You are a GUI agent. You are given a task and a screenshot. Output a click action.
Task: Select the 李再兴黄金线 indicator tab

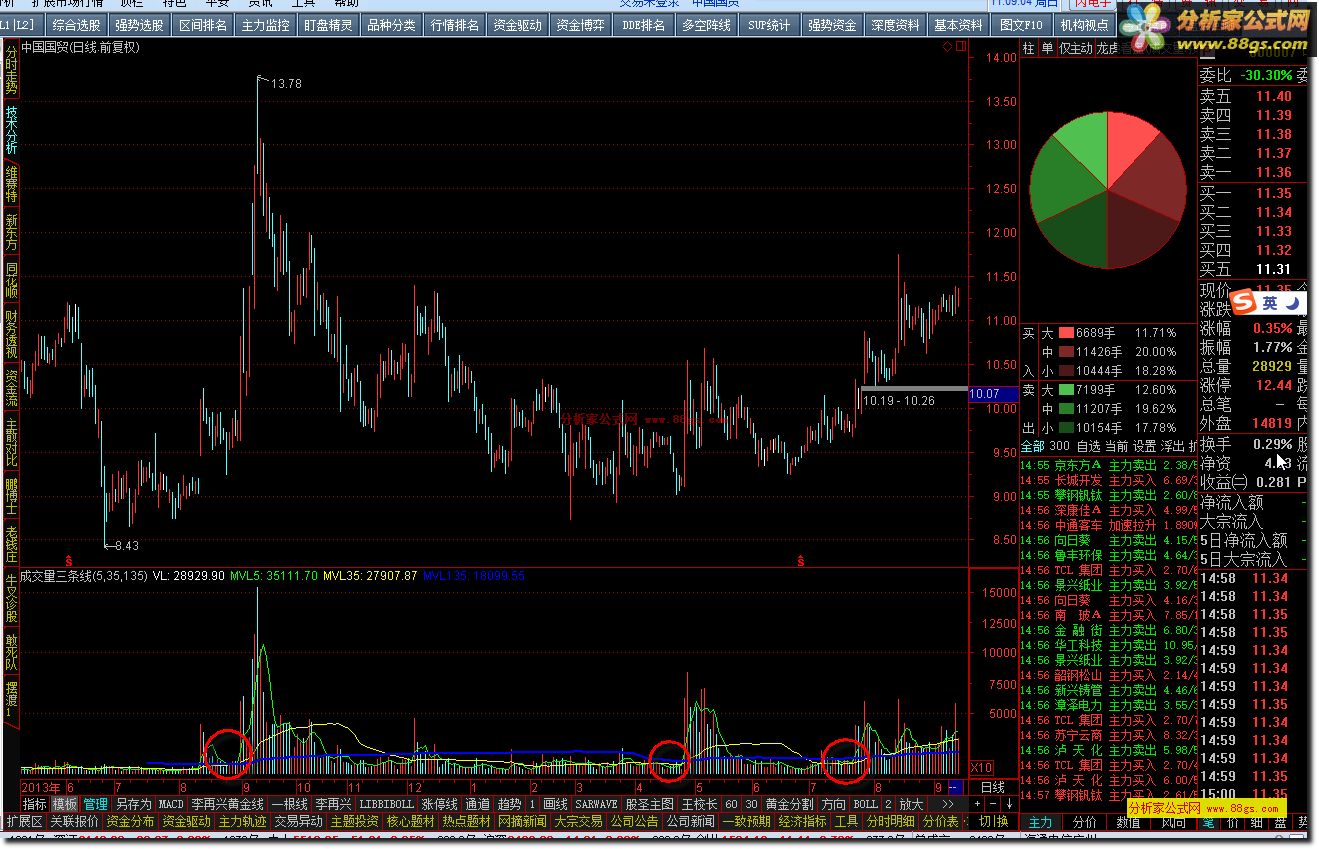pos(228,804)
